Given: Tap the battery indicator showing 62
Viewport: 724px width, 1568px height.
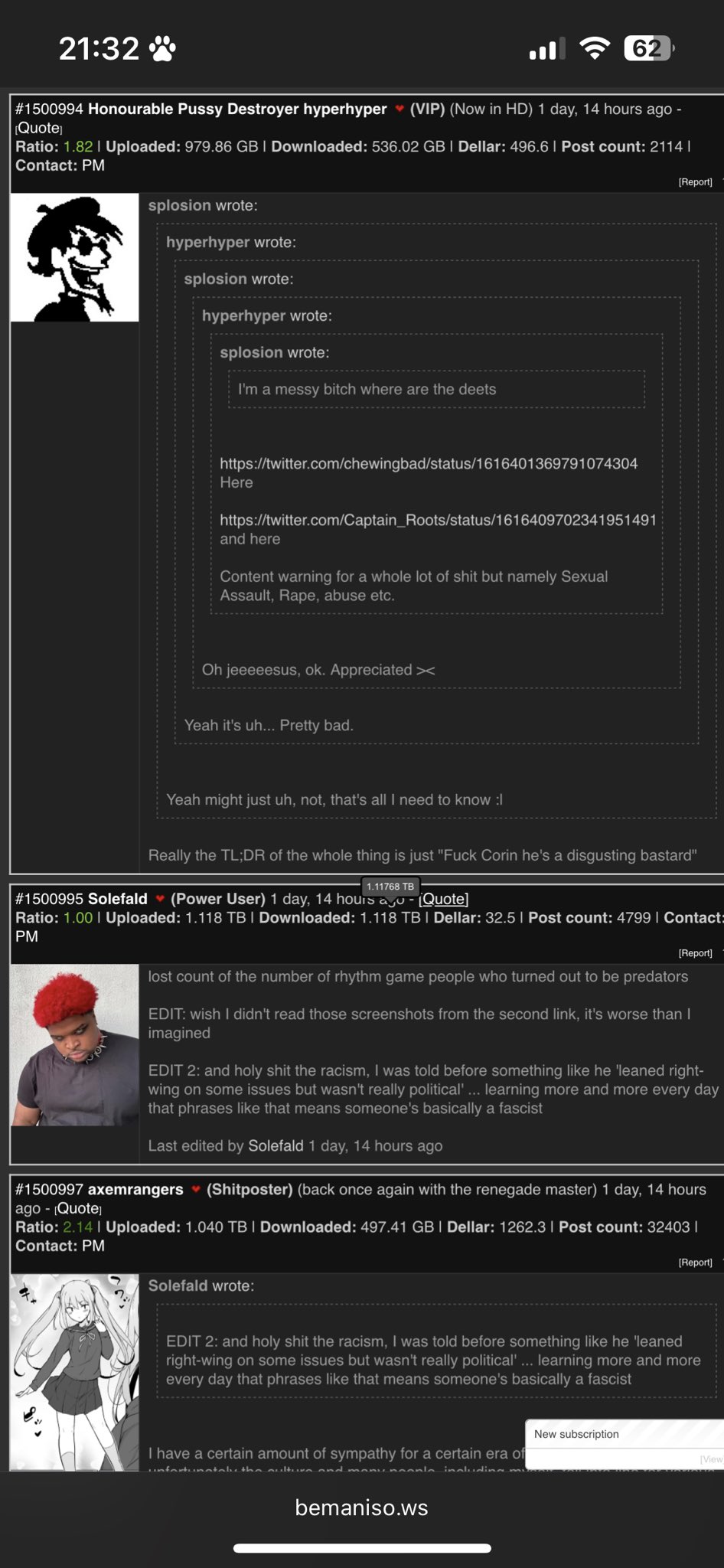Looking at the screenshot, I should [x=648, y=48].
